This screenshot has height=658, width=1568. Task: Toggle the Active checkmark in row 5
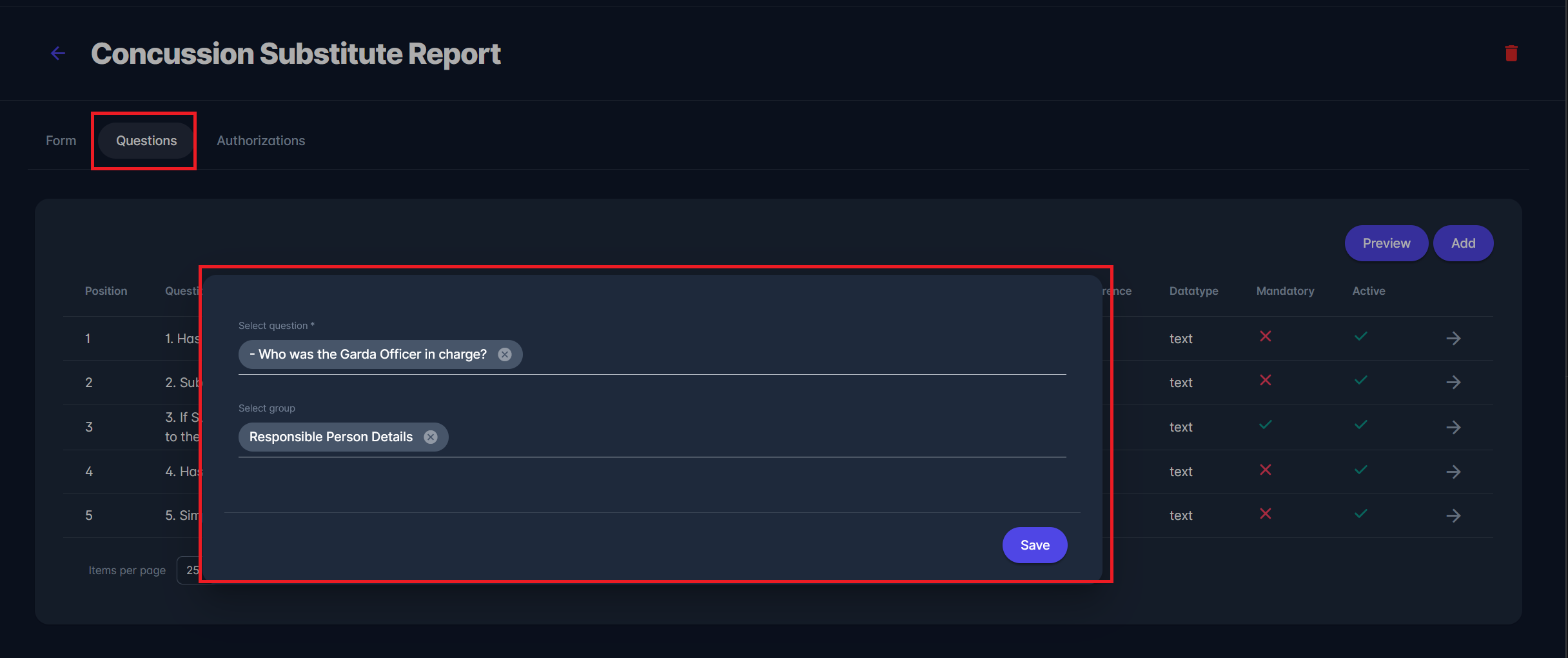coord(1361,513)
